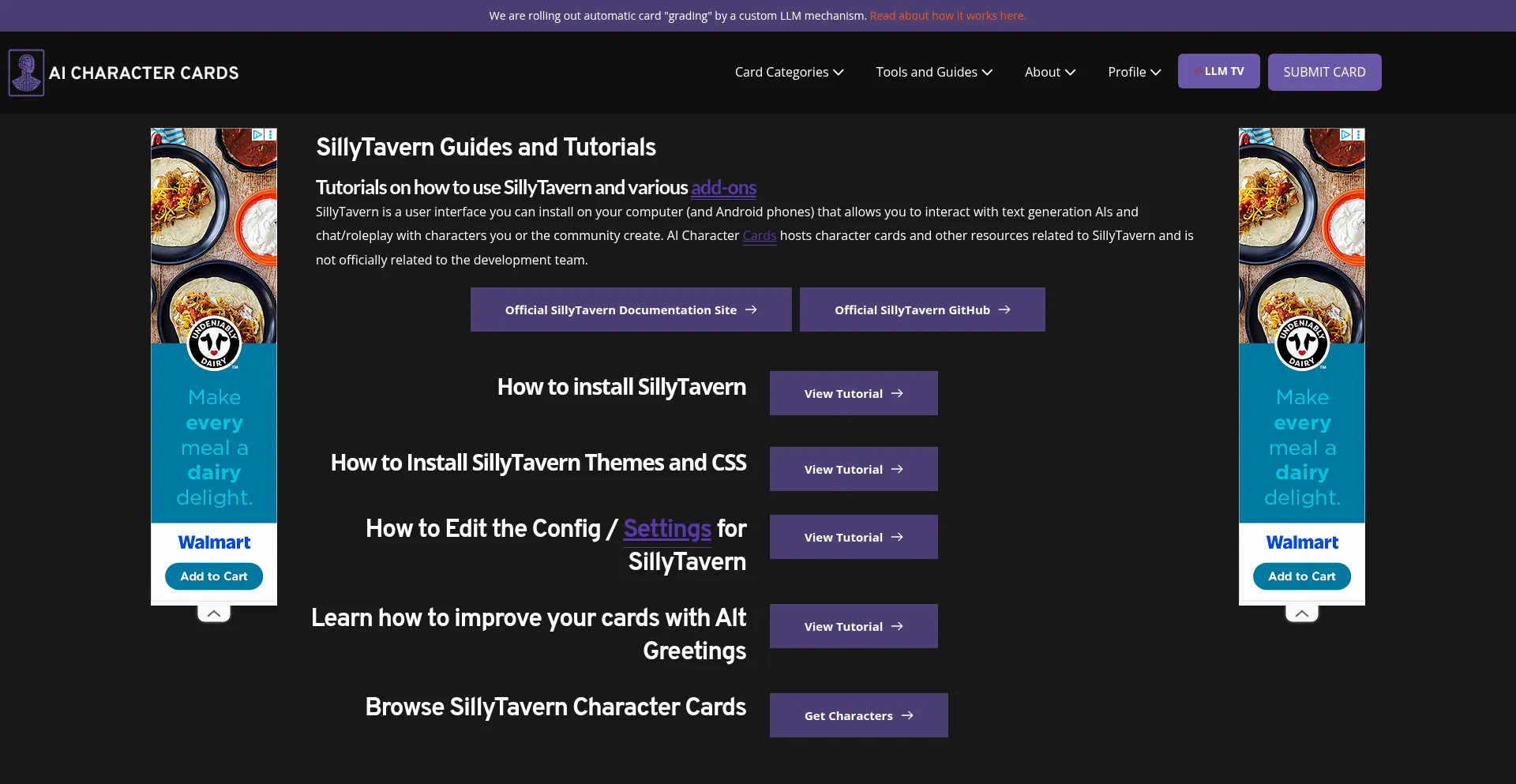Click 'Read about how it works here' link
This screenshot has height=784, width=1516.
947,16
